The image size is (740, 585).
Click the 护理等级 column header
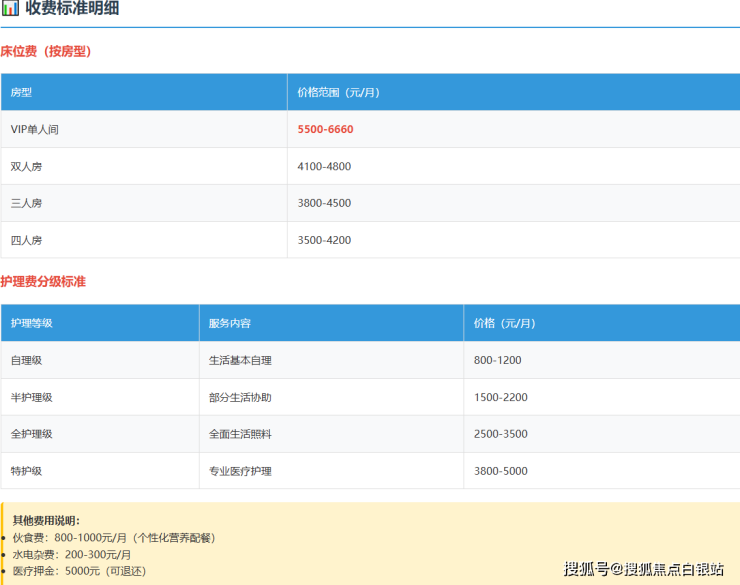pos(32,323)
